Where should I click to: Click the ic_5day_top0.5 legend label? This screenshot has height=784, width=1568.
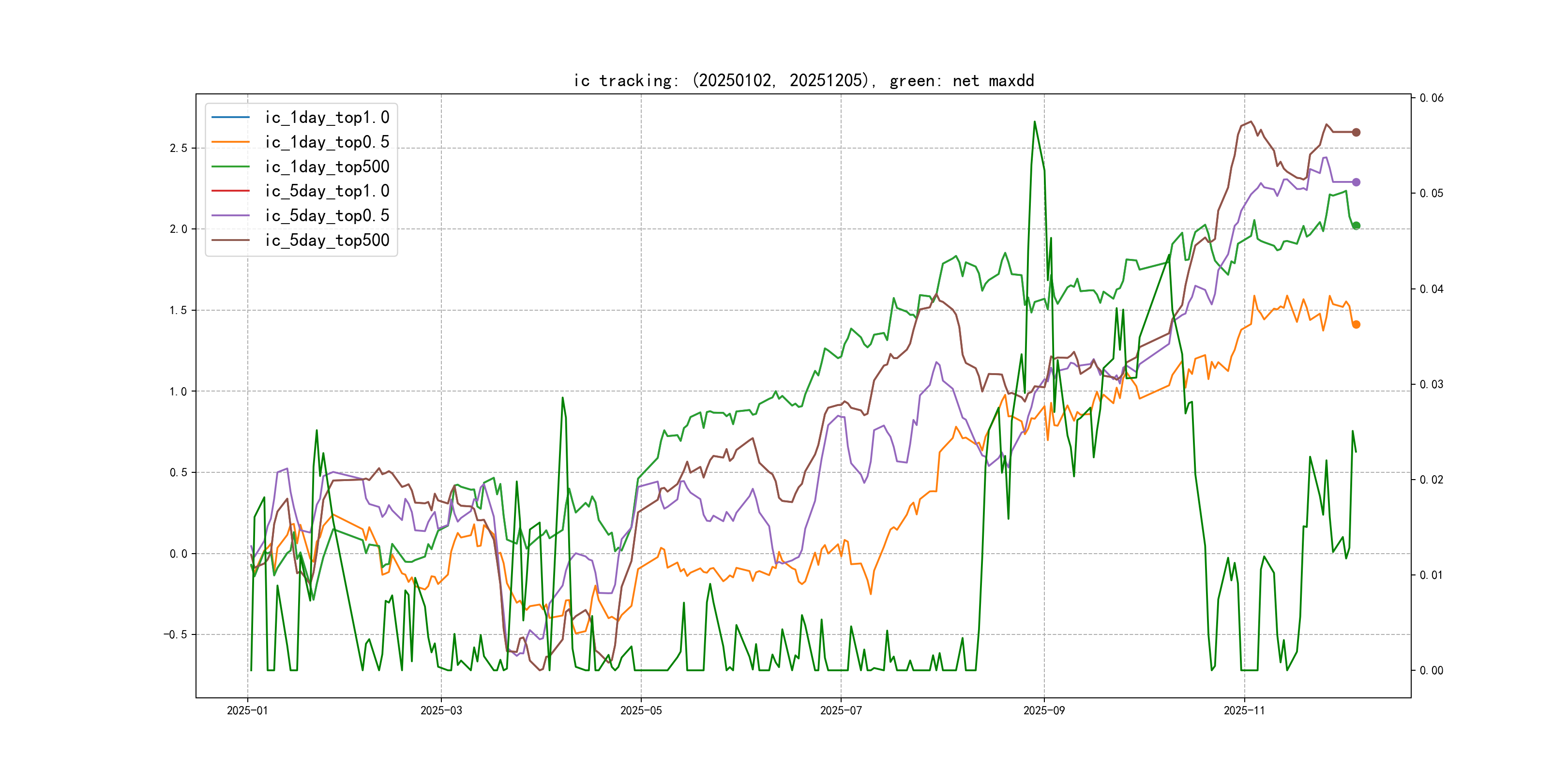coord(327,215)
